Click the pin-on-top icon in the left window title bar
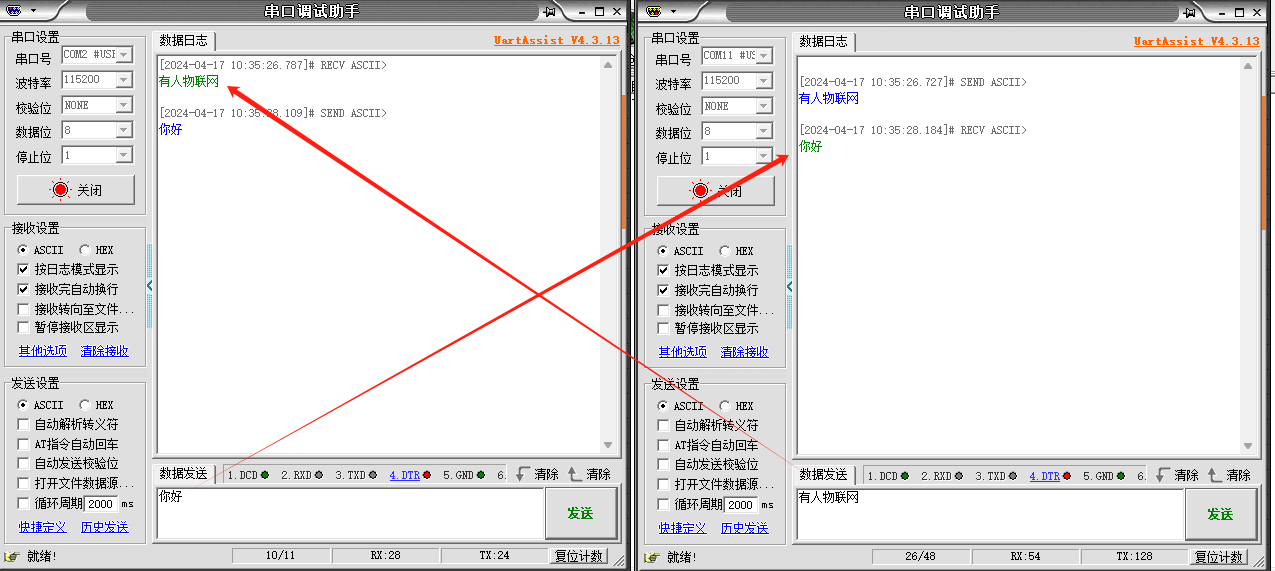 point(549,11)
